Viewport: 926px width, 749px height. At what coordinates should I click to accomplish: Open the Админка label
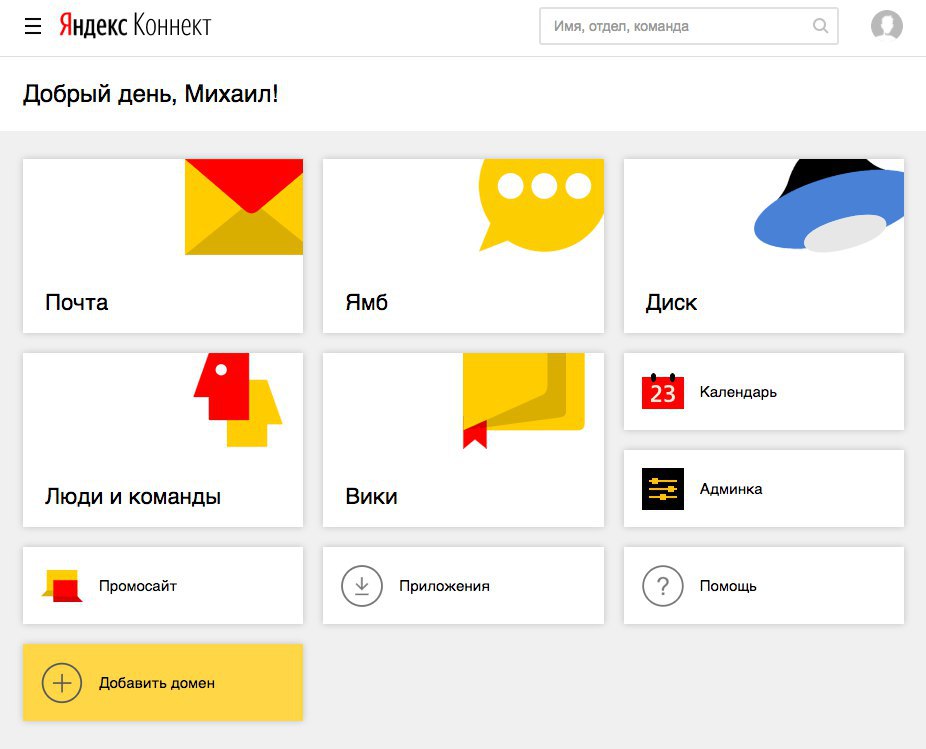tap(731, 489)
